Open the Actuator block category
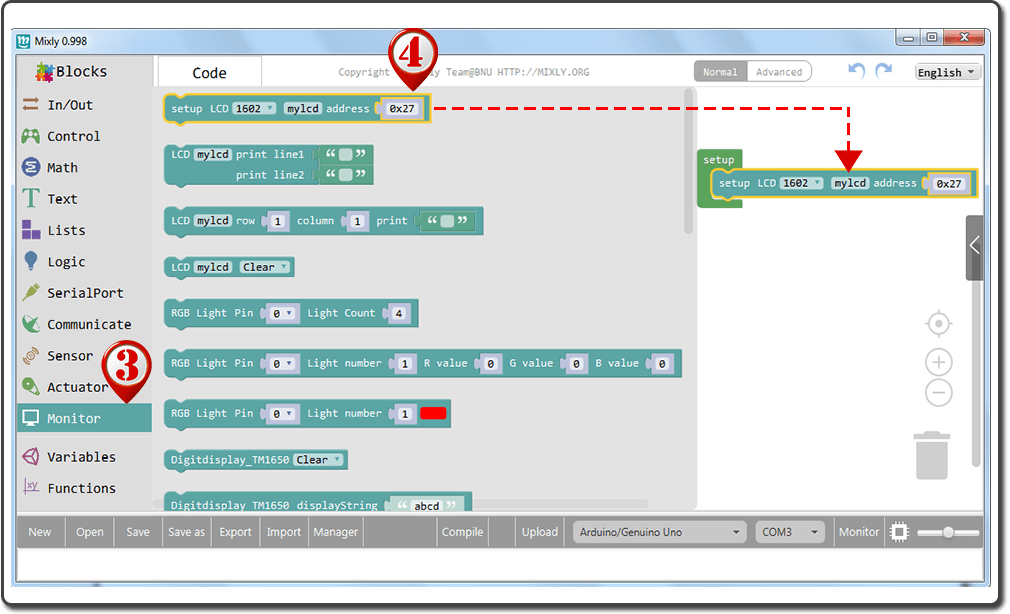This screenshot has width=1010, height=614. coord(77,387)
